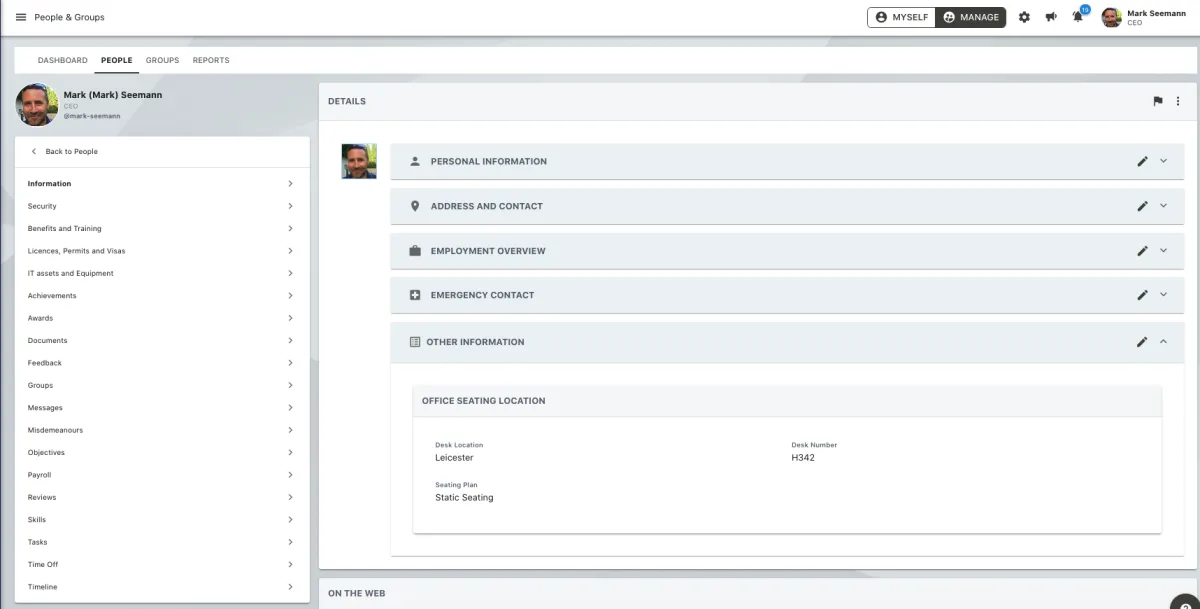Switch to the Groups tab
The height and width of the screenshot is (609, 1200).
(162, 60)
